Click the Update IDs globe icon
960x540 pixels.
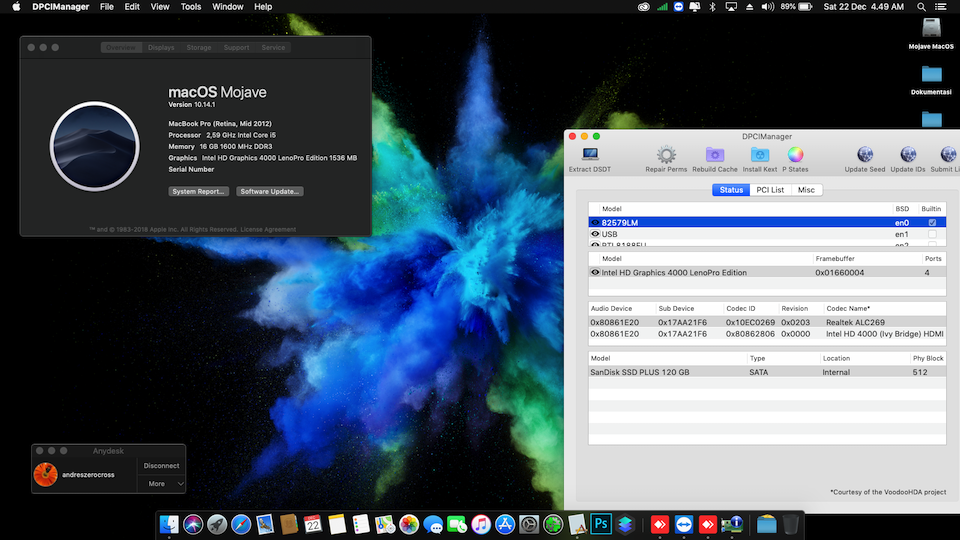click(908, 154)
